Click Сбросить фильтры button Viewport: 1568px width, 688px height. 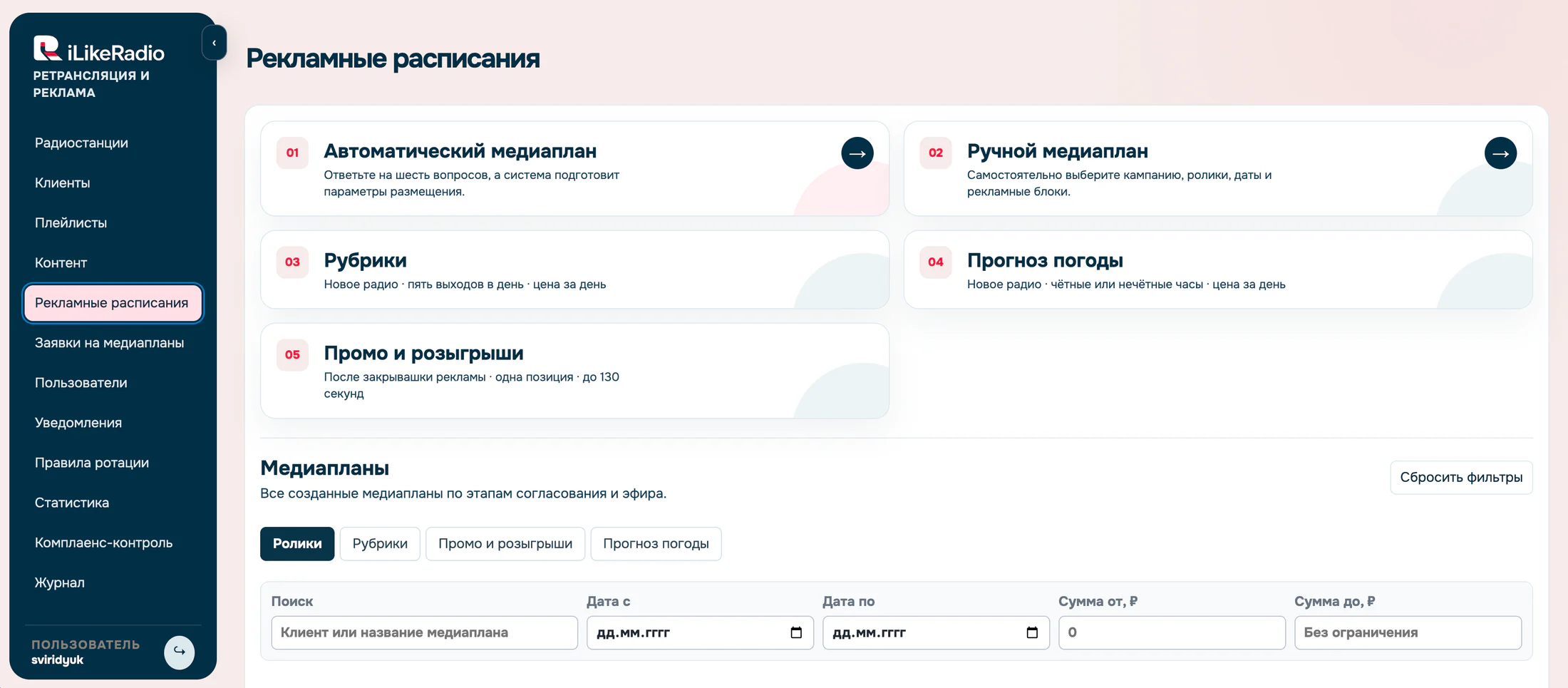[1461, 478]
